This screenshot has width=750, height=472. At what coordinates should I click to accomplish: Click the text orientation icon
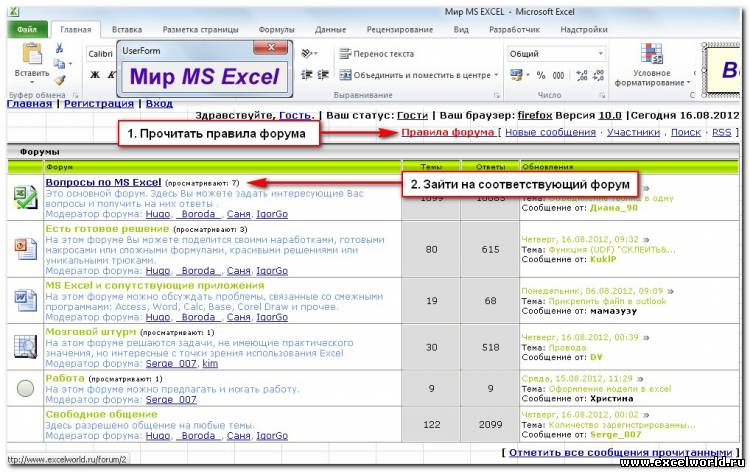pos(307,53)
